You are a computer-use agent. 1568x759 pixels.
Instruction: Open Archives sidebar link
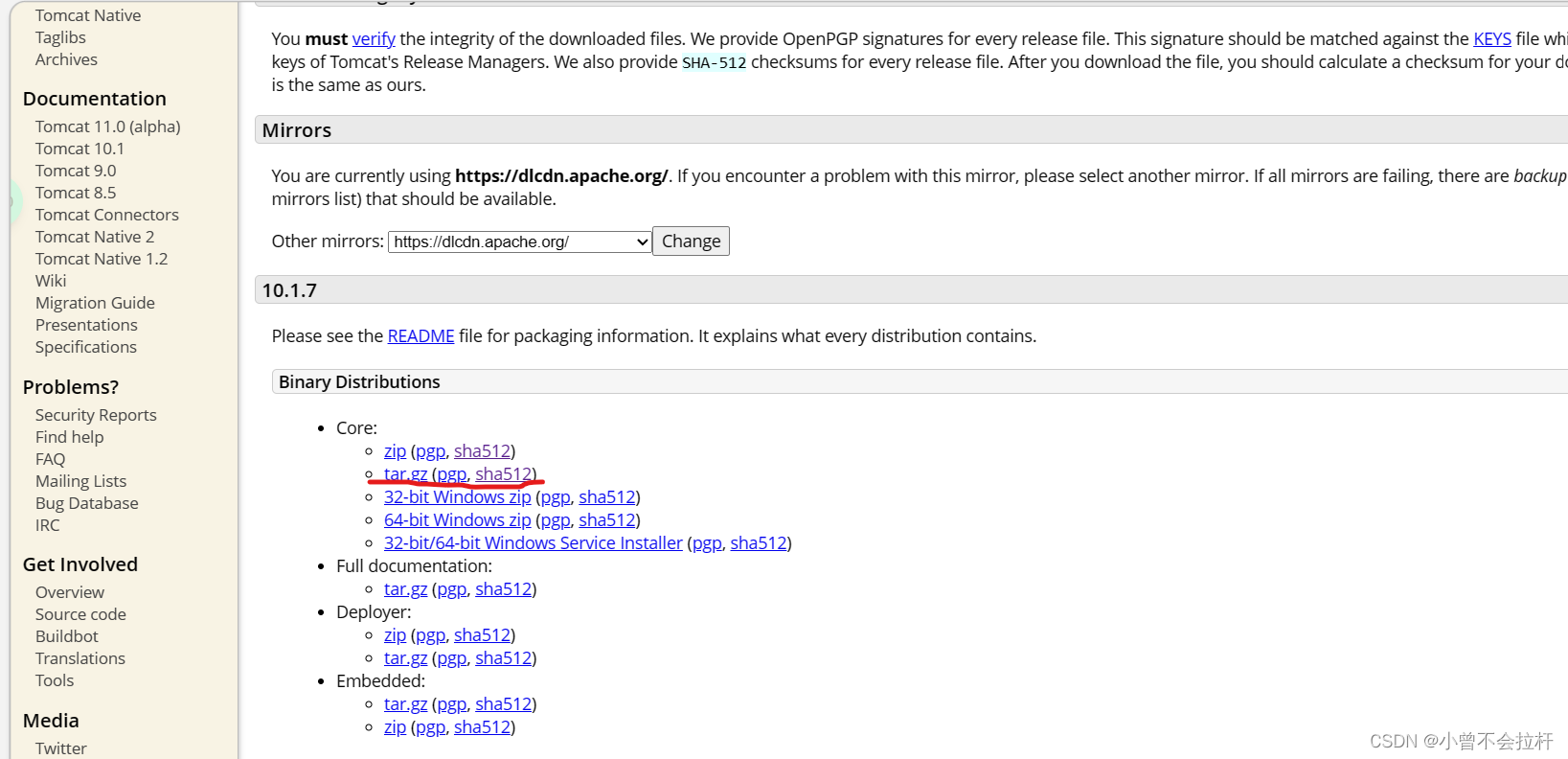point(66,59)
